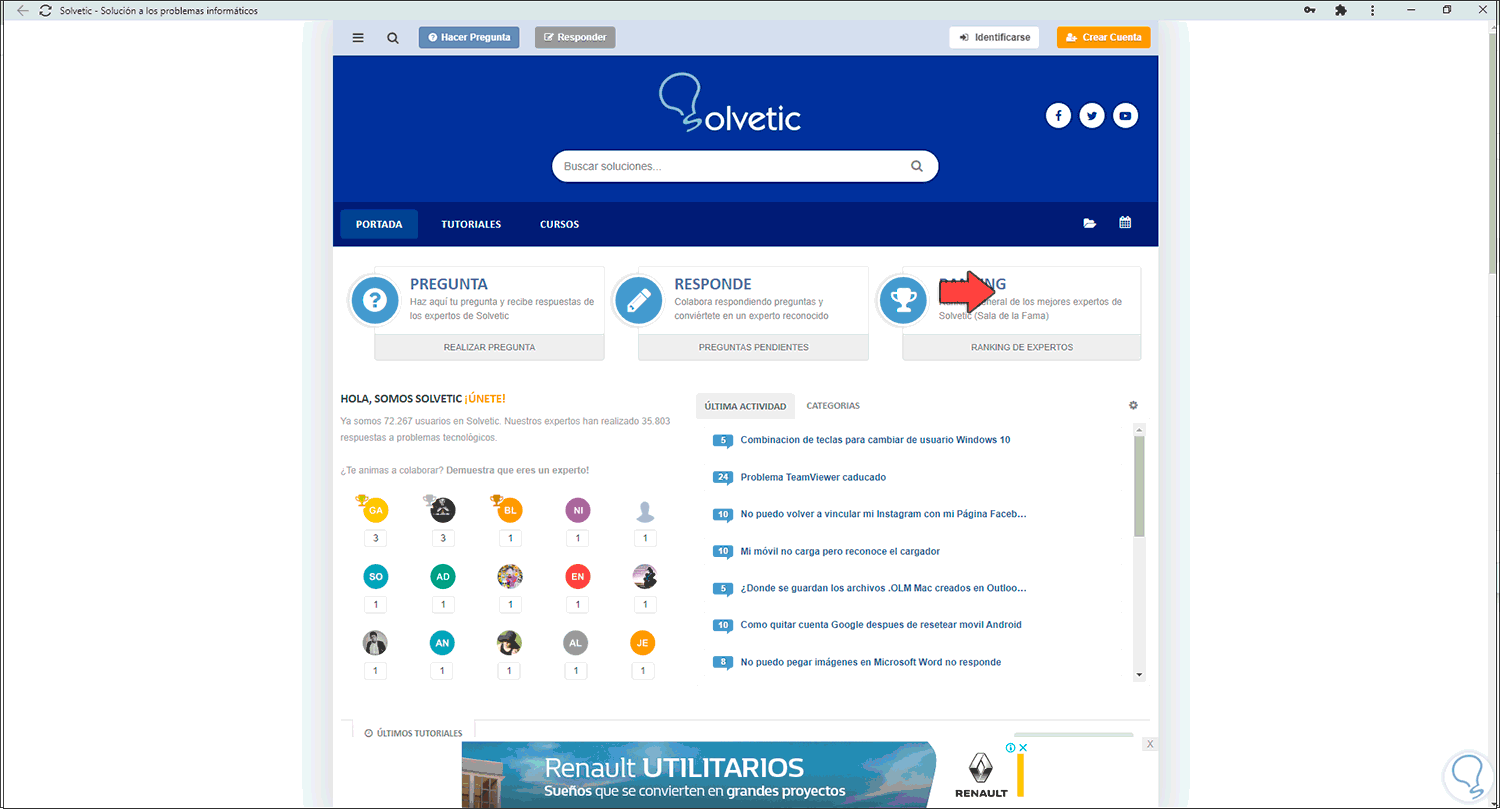Open the JE user avatar
The width and height of the screenshot is (1500, 809).
(643, 643)
